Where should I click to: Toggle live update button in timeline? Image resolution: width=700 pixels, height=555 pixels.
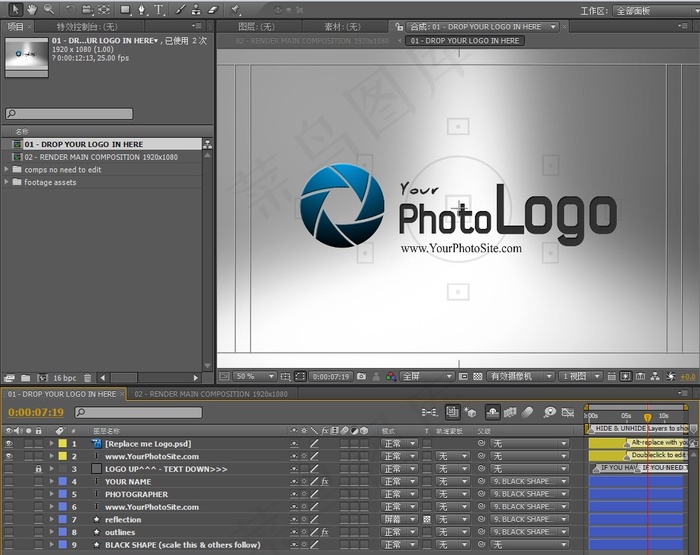click(x=452, y=412)
